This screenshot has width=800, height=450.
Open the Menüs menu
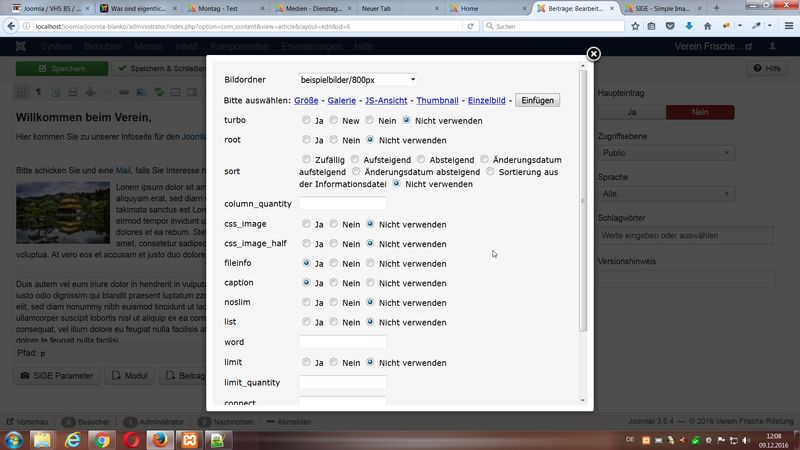pyautogui.click(x=148, y=46)
